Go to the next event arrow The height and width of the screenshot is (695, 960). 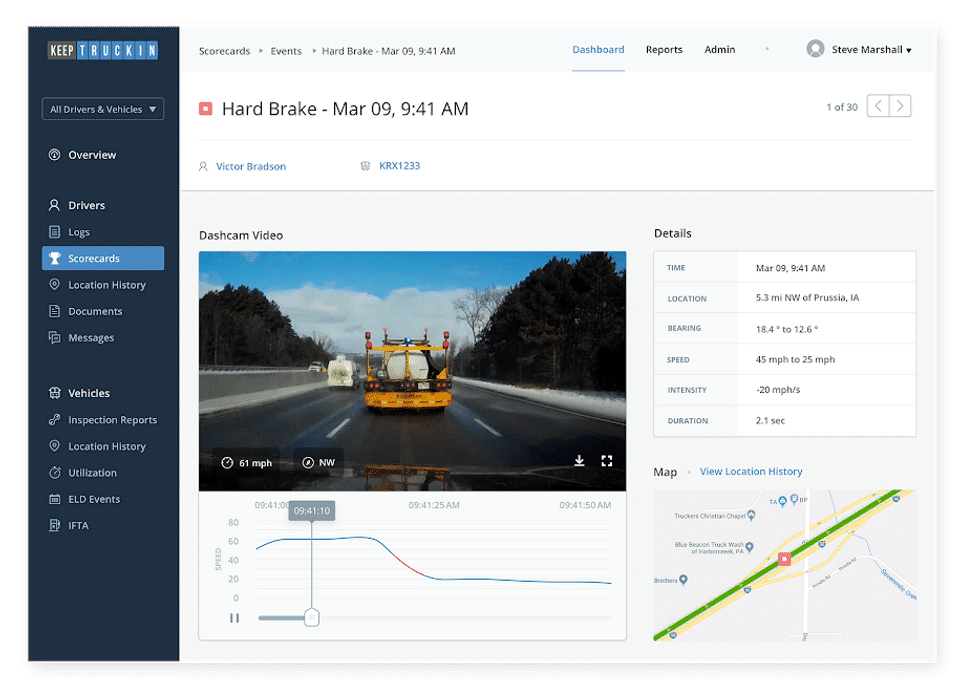click(900, 106)
